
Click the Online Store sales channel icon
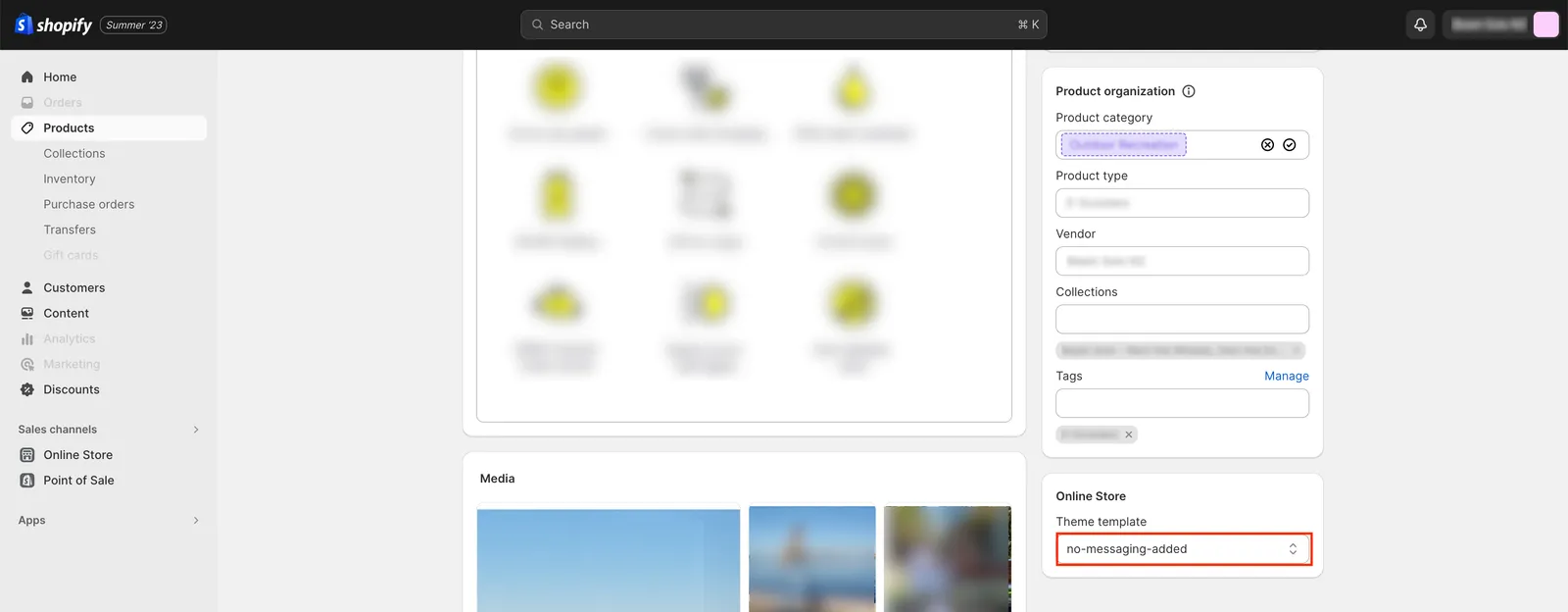(x=27, y=455)
